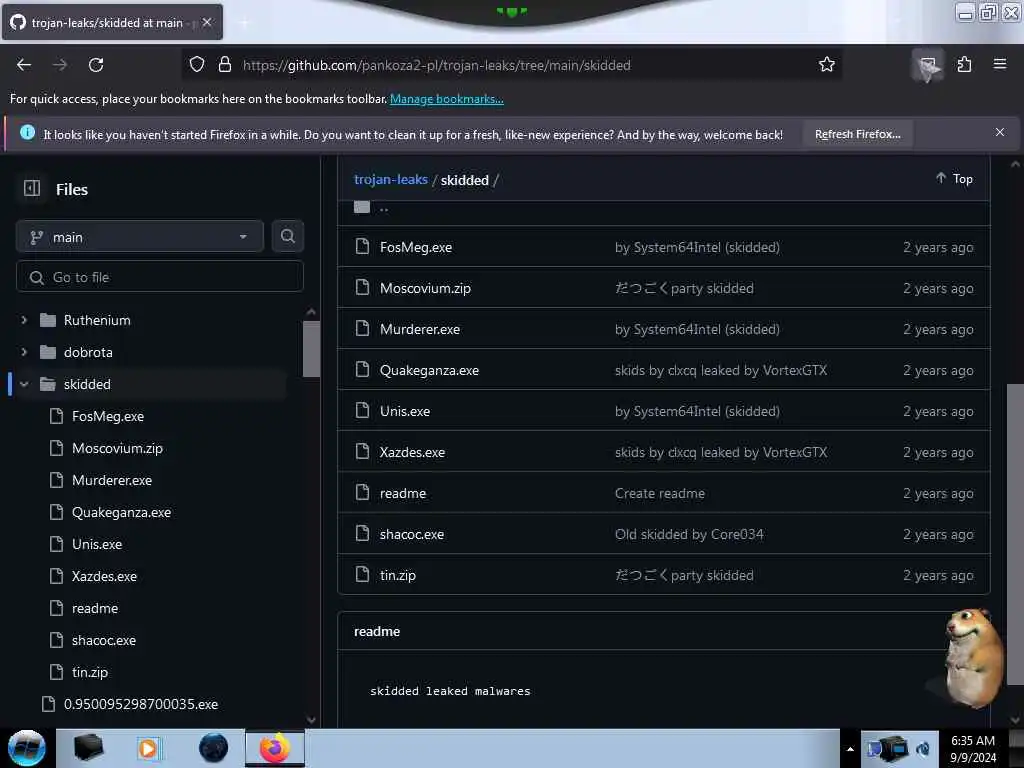Open Old skidded by Core034 commit message
Image resolution: width=1024 pixels, height=768 pixels.
coord(689,534)
